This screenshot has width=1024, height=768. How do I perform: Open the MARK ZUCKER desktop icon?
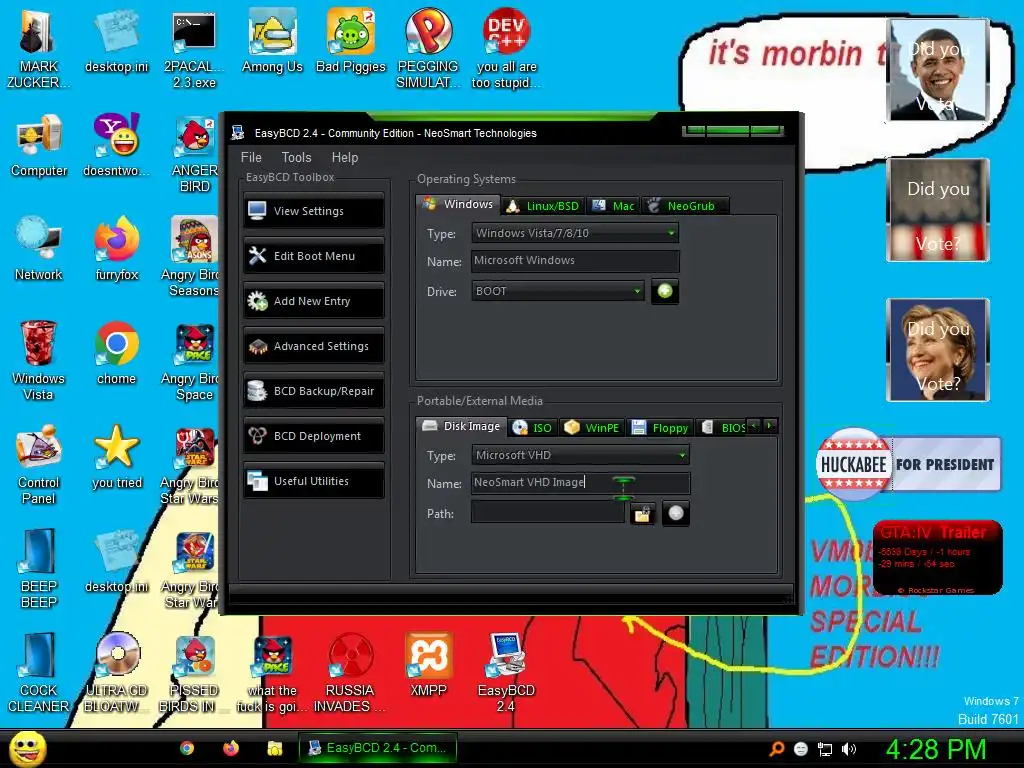pos(39,50)
